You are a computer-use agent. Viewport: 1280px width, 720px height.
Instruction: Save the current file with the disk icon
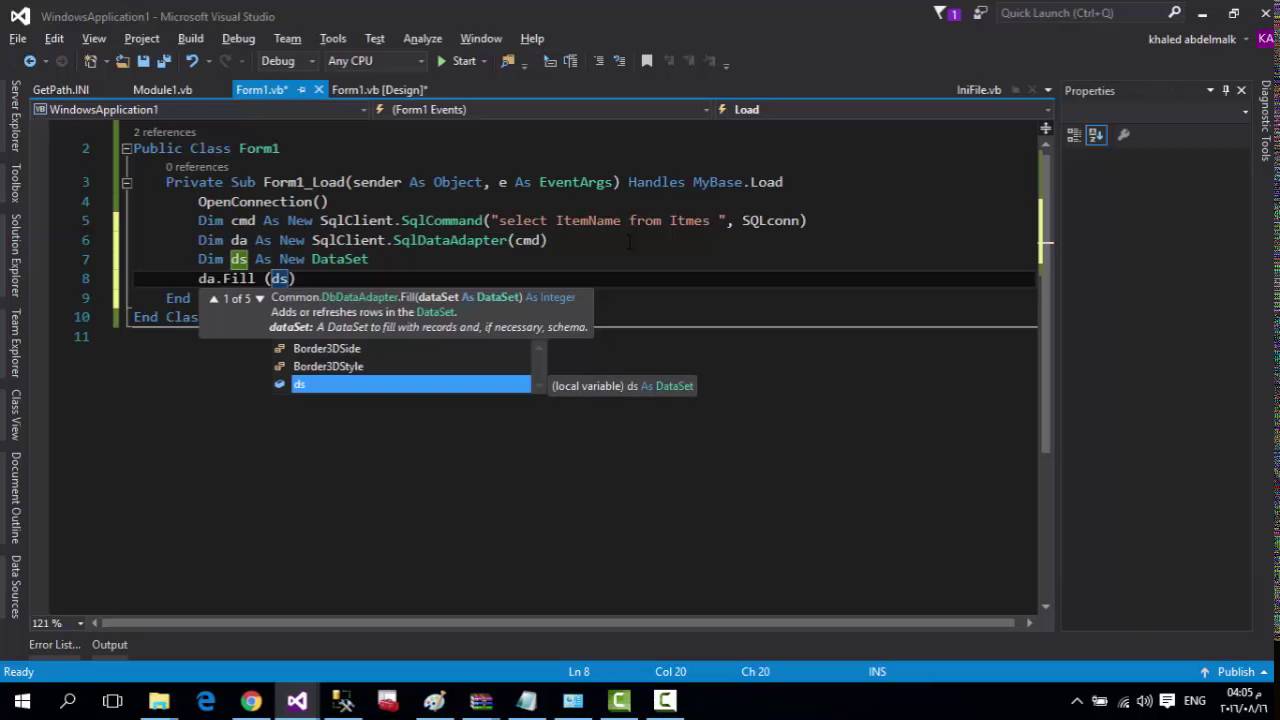[143, 61]
